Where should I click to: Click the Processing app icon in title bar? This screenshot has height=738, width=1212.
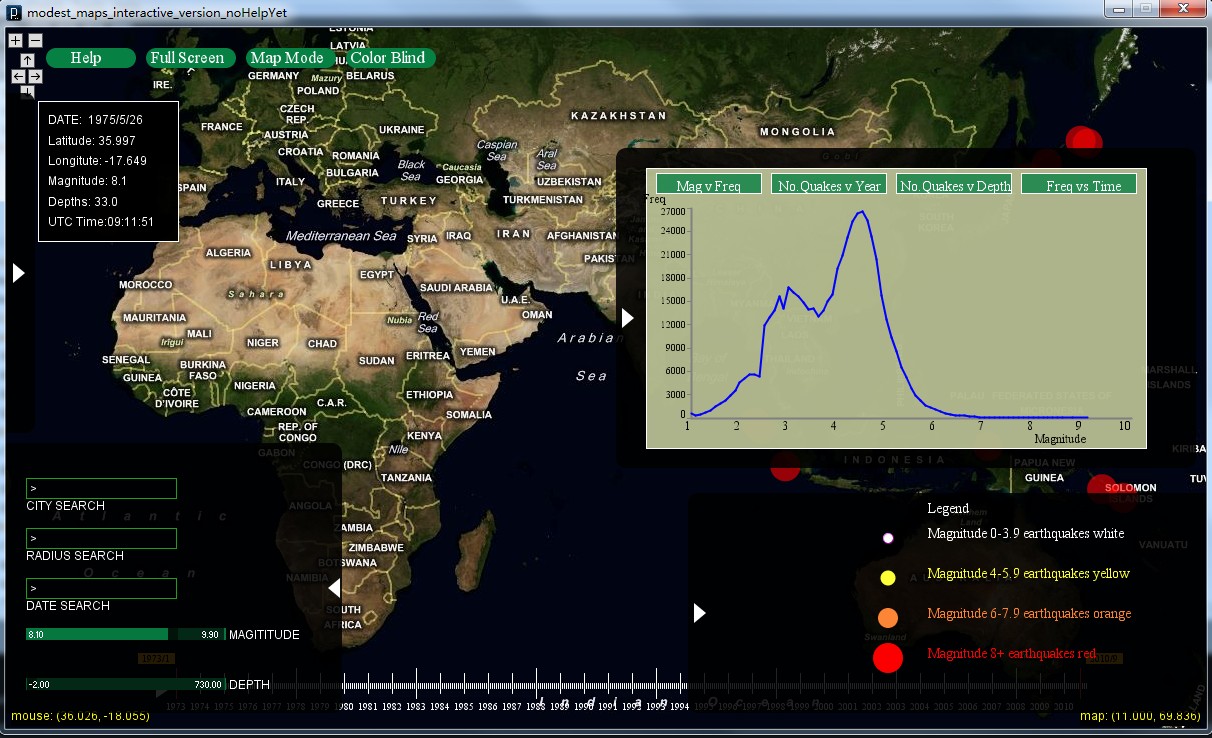(14, 12)
